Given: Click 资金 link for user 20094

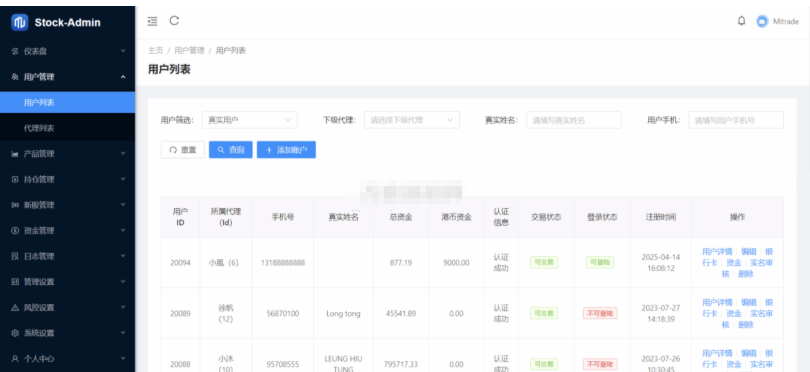Looking at the screenshot, I should click(734, 262).
